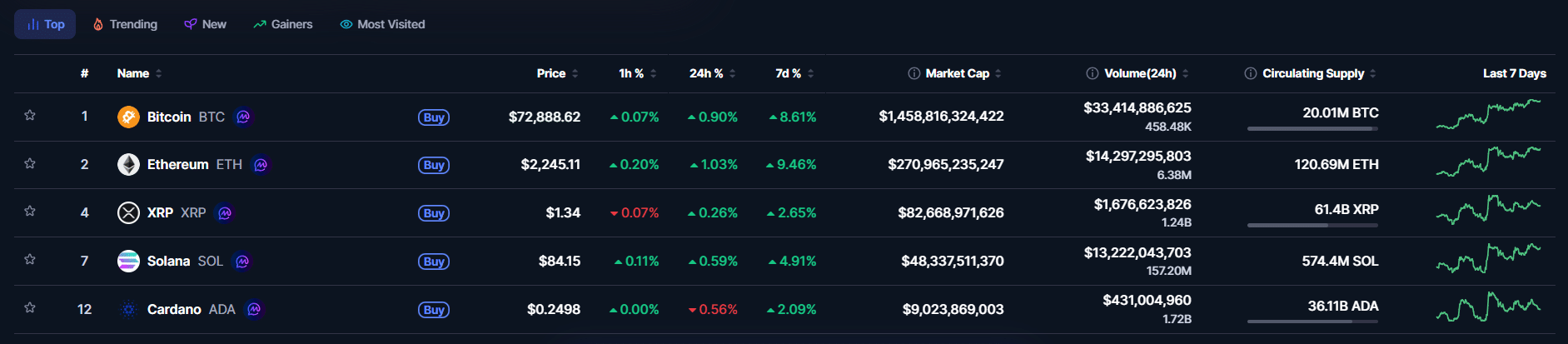Click the Bitcoin coin logo icon
Screen dimensions: 1568x344
coord(128,117)
